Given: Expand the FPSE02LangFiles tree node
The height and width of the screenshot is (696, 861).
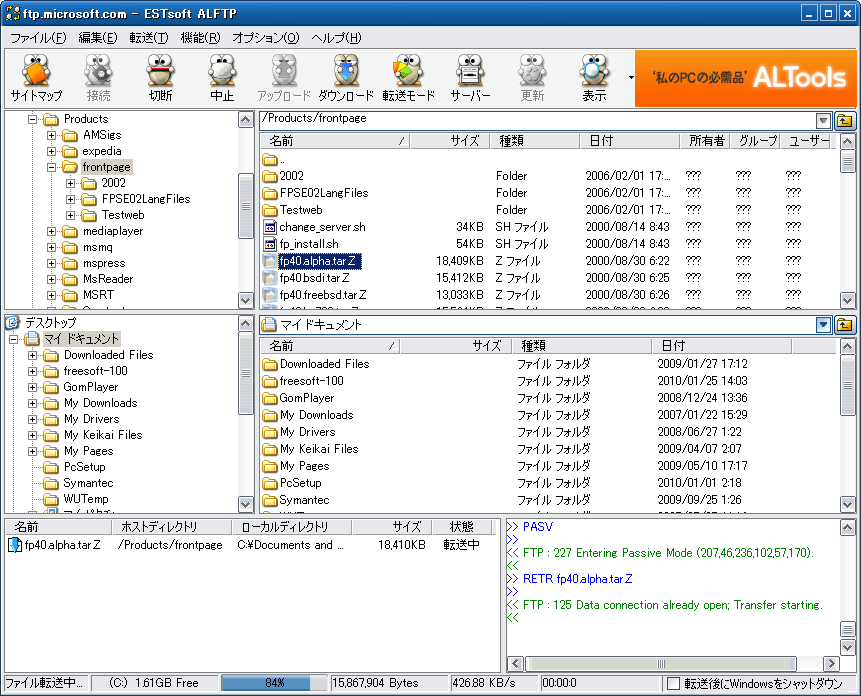Looking at the screenshot, I should (x=70, y=199).
